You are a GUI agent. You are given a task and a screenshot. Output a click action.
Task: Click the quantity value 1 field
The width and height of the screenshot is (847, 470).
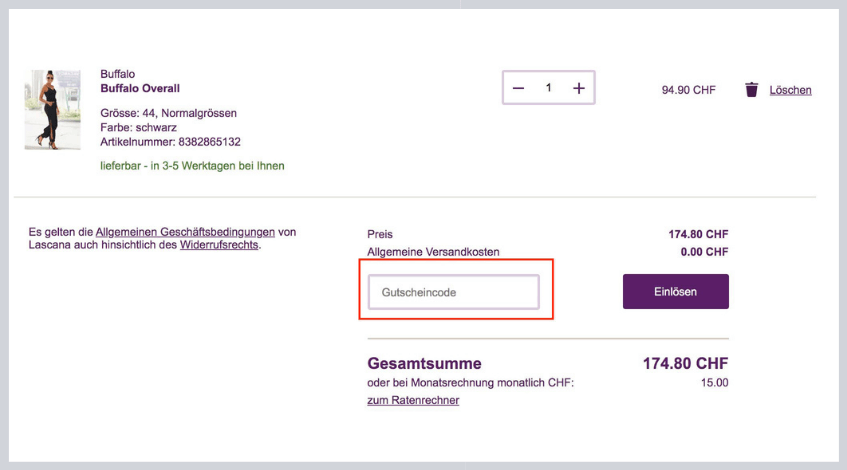tap(548, 88)
